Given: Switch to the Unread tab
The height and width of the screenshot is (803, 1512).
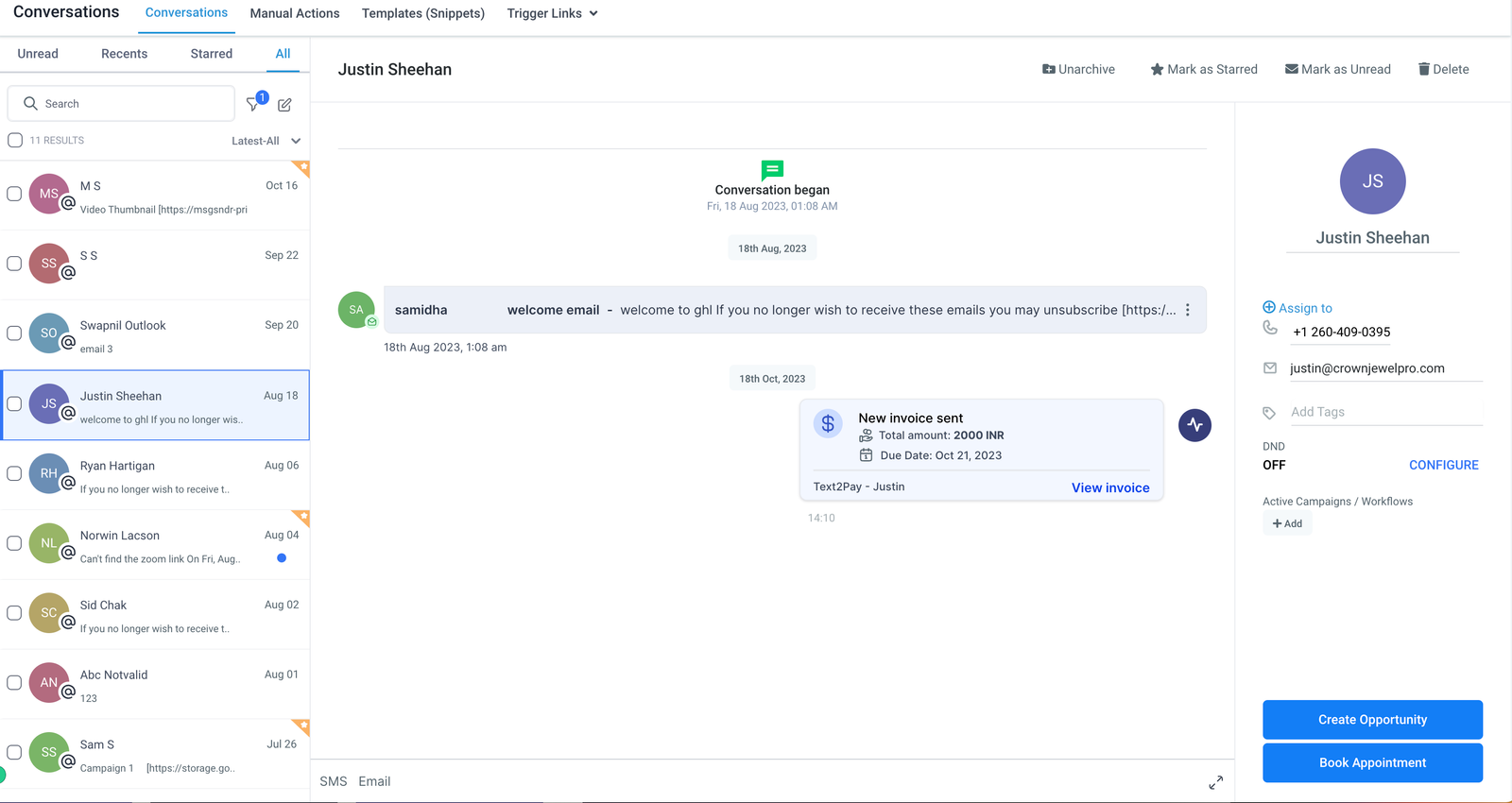Looking at the screenshot, I should point(38,54).
